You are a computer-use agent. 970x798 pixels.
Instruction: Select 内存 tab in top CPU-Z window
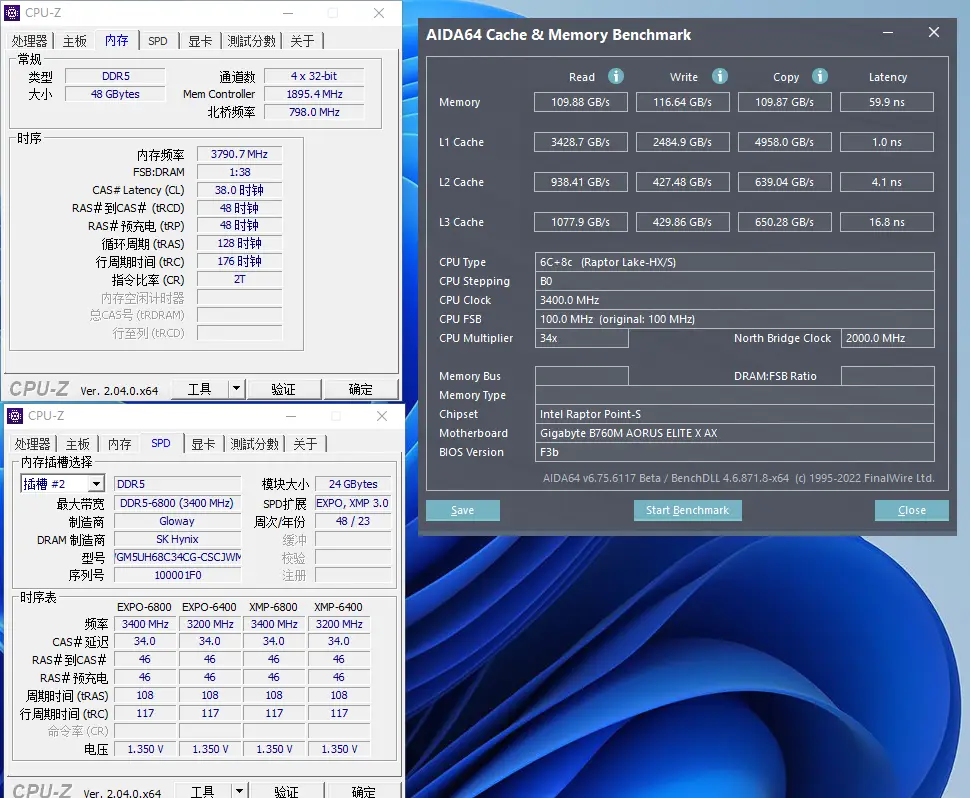[x=116, y=40]
